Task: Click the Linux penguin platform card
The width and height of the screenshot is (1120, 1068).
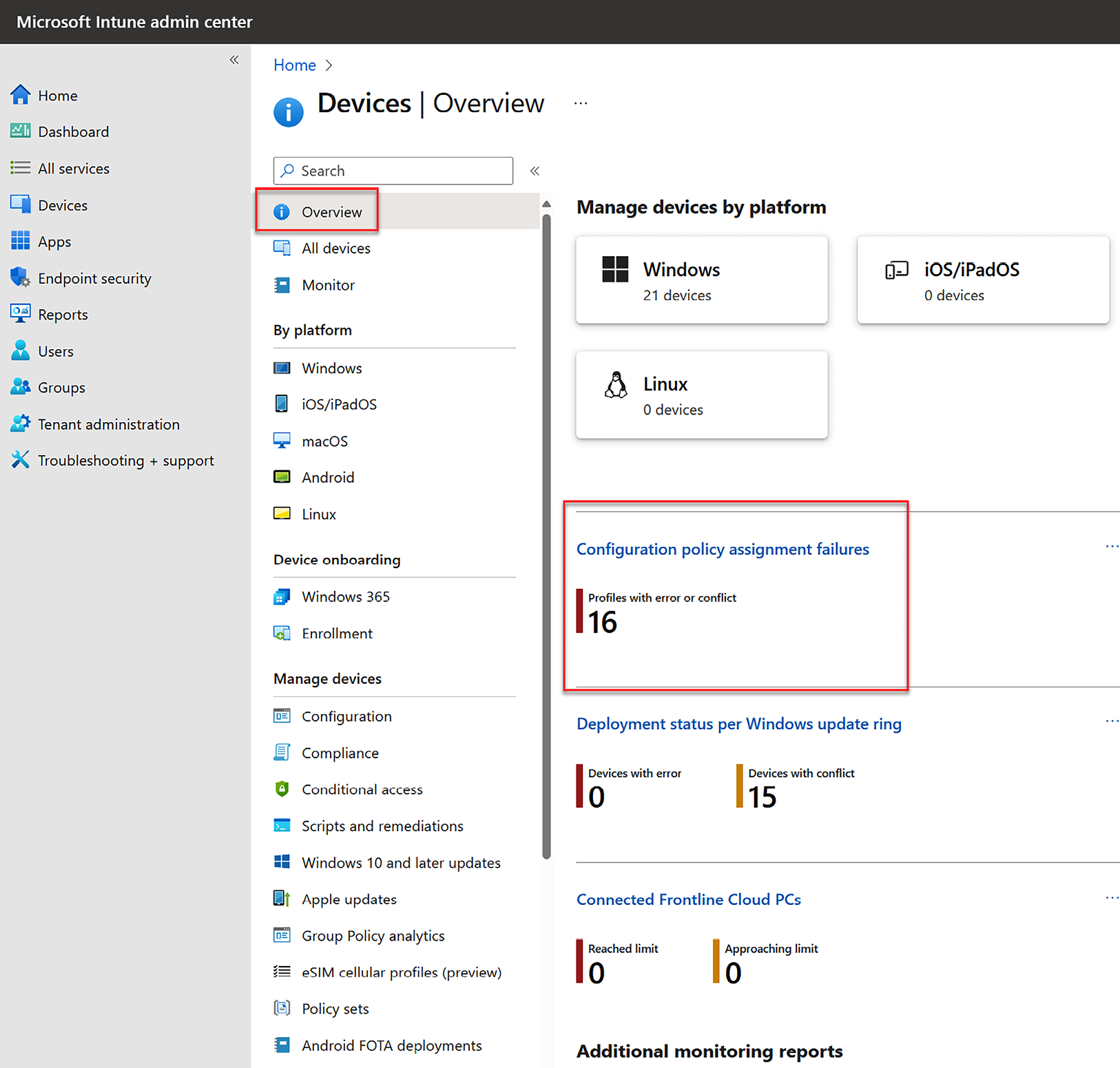Action: pyautogui.click(x=701, y=395)
